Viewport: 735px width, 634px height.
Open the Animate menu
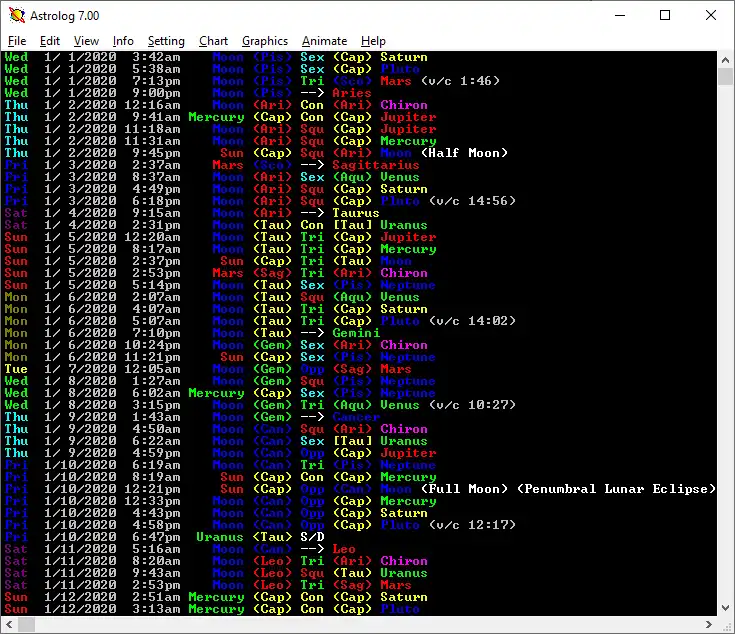(x=324, y=41)
